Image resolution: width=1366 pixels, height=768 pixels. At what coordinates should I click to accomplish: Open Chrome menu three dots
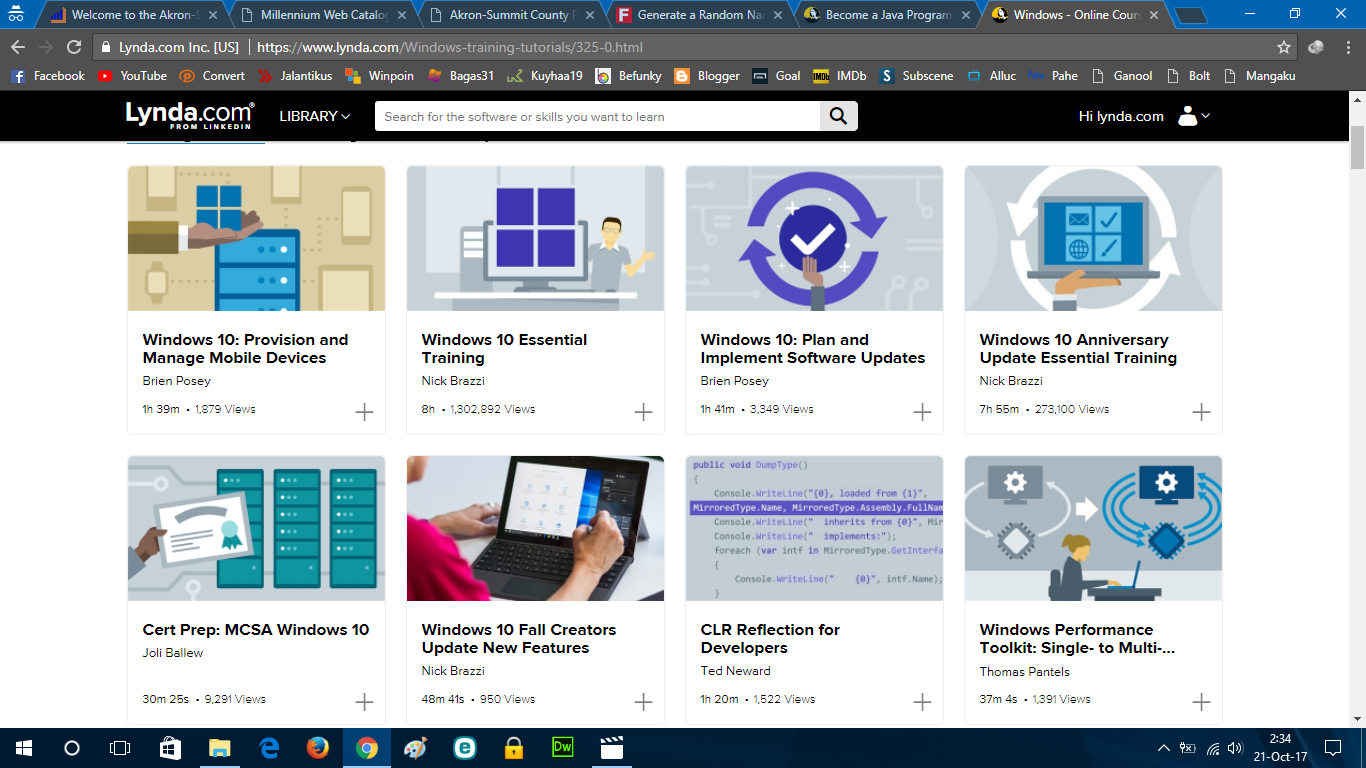click(1347, 47)
